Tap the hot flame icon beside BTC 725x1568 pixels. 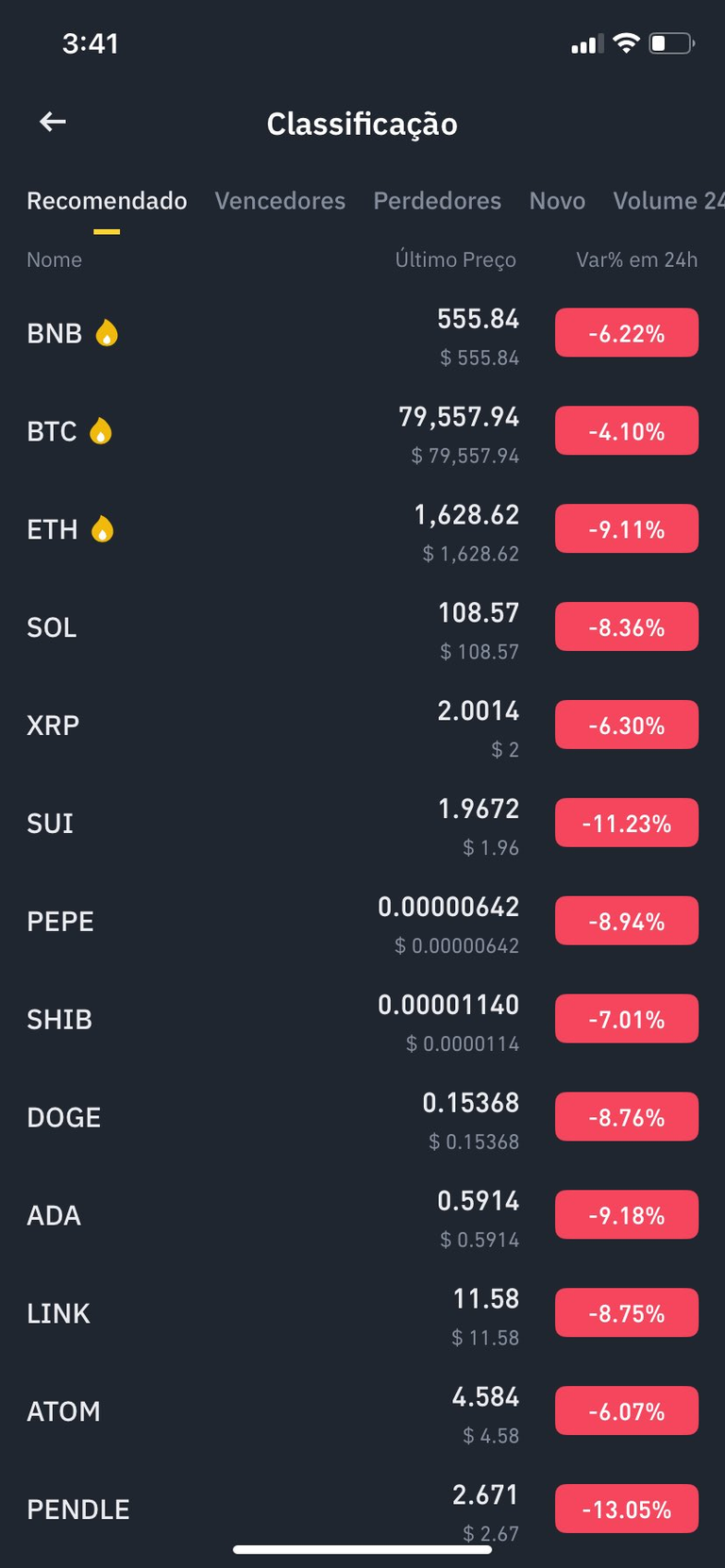[101, 431]
